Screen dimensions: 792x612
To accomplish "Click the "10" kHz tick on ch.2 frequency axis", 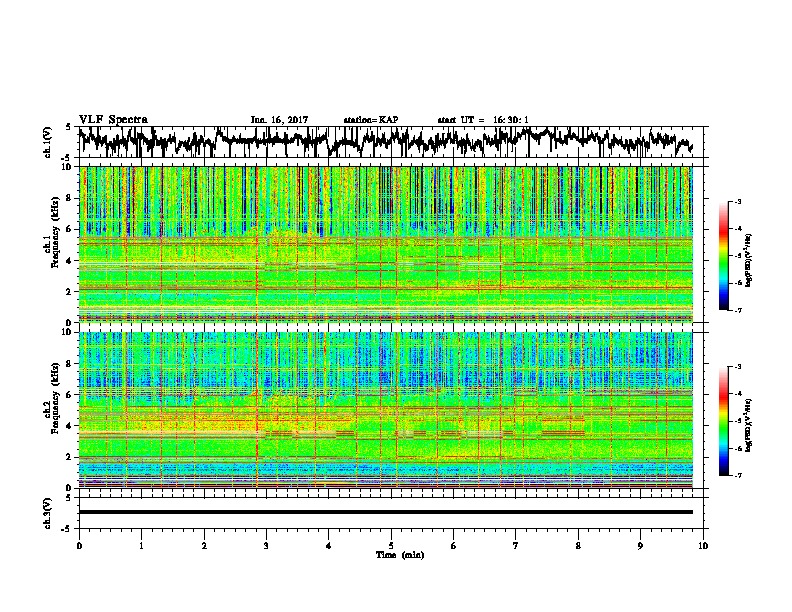I will pyautogui.click(x=68, y=332).
